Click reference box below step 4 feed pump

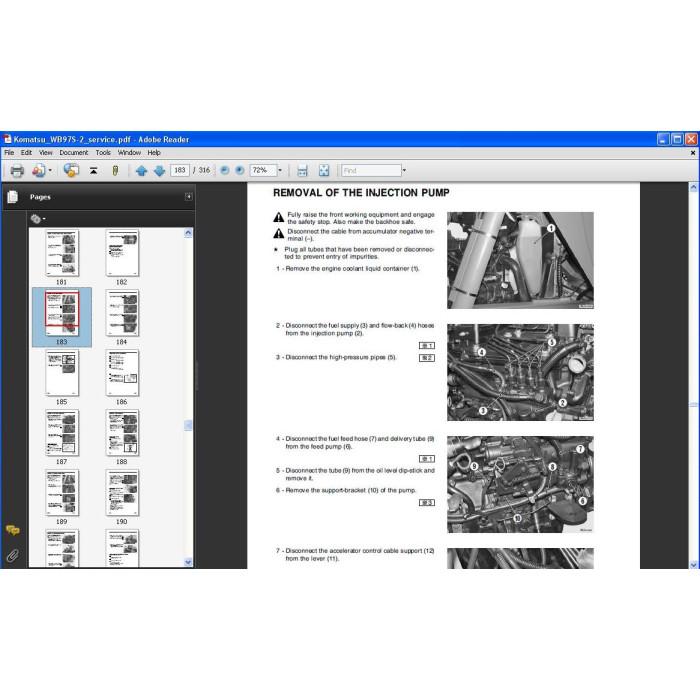pos(427,458)
